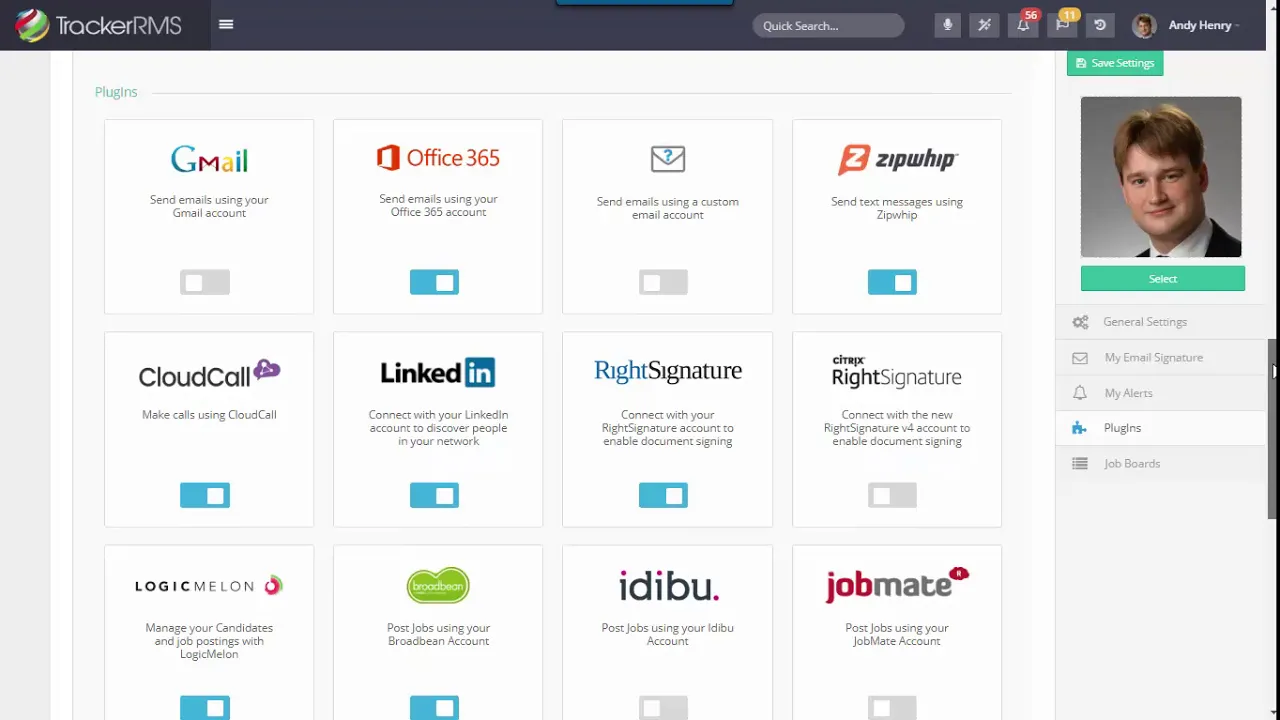This screenshot has height=720, width=1280.
Task: Open the hamburger navigation menu
Action: 226,25
